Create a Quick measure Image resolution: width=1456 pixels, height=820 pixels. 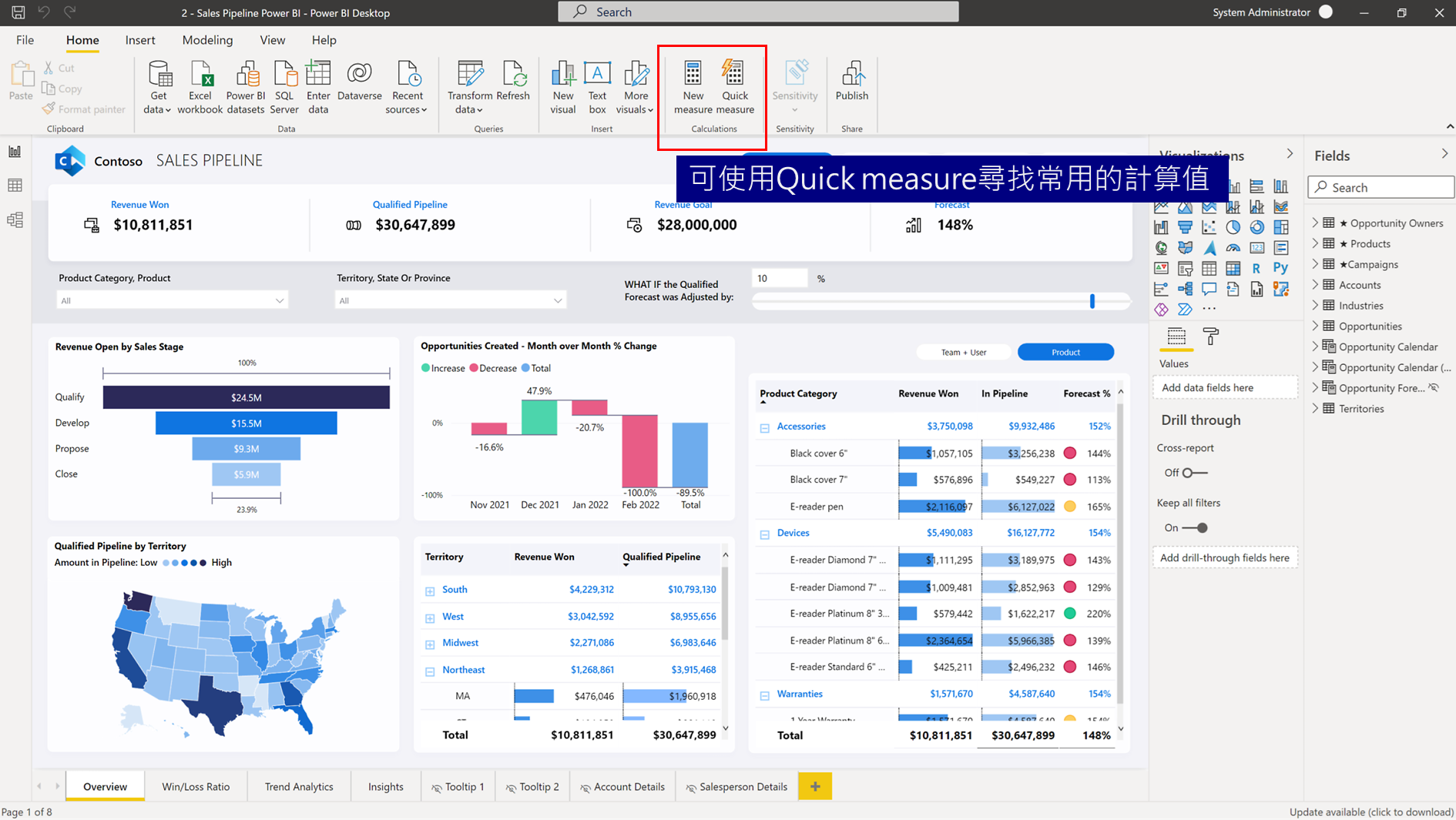[x=735, y=88]
